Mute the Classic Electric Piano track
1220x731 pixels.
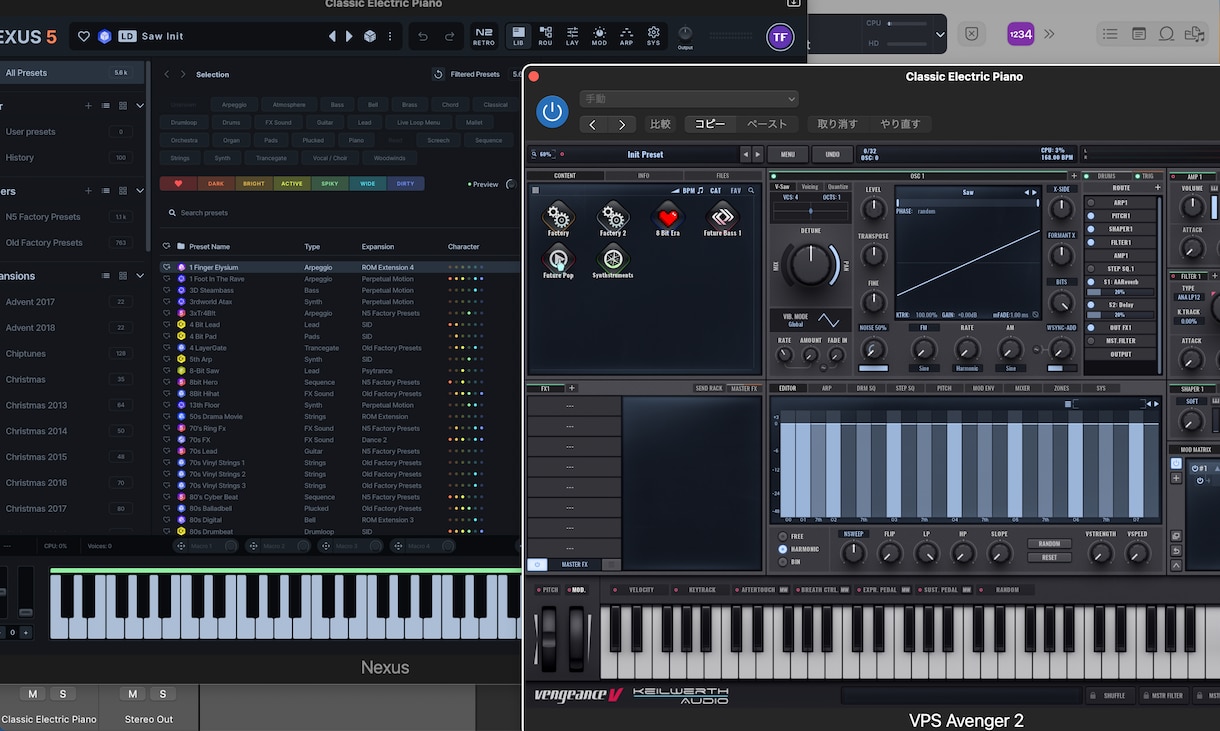pyautogui.click(x=33, y=694)
